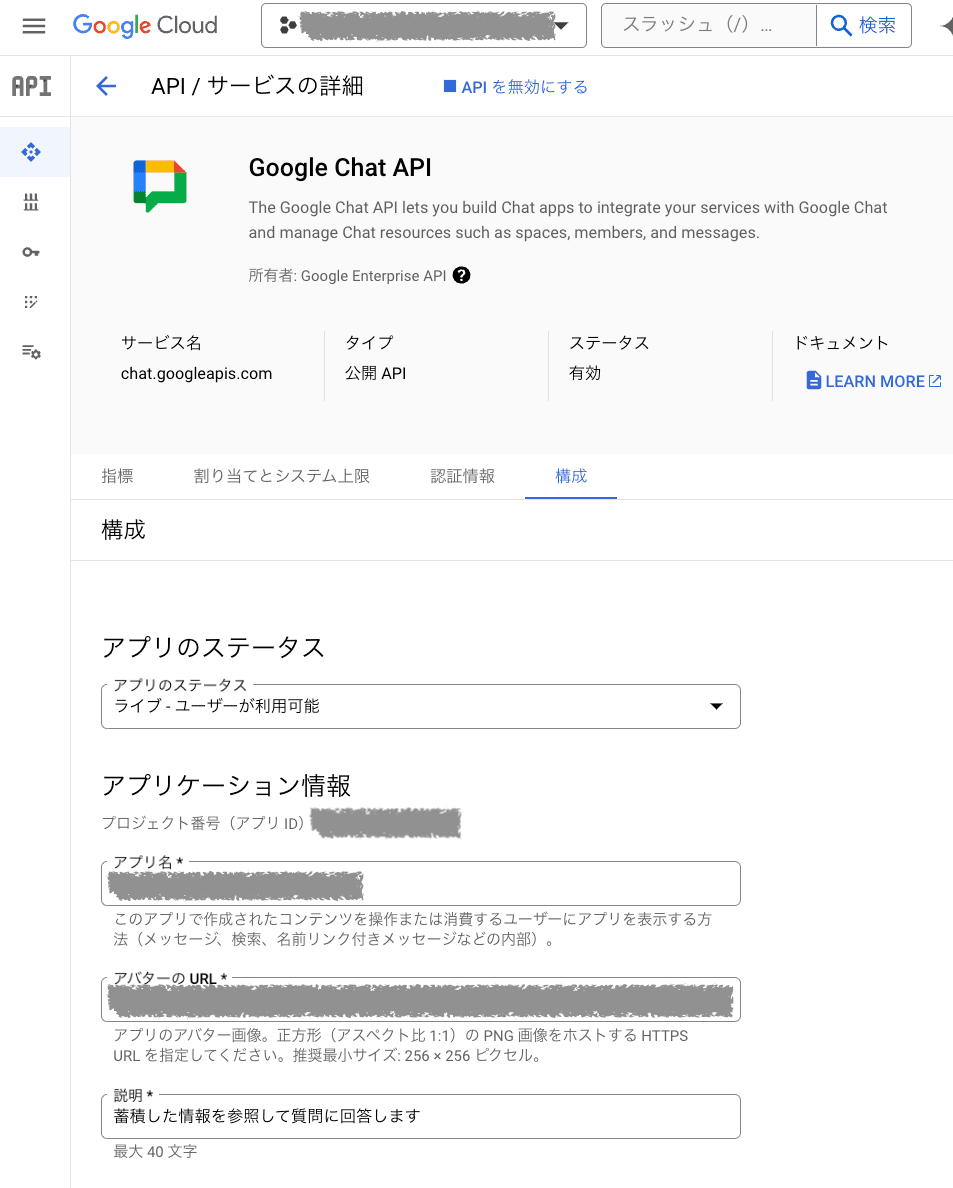Click the 最大 40 文字 hint text
The image size is (953, 1188).
pyautogui.click(x=155, y=1152)
